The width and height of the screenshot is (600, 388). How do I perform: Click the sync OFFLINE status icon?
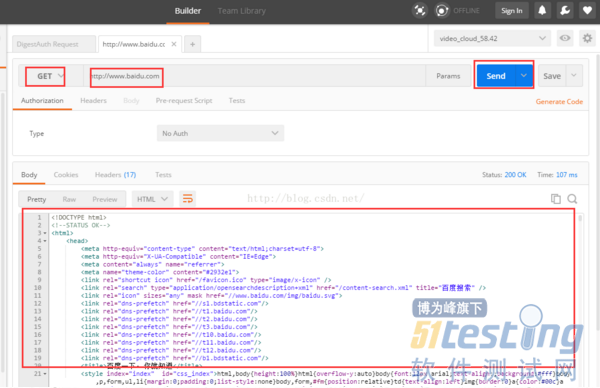click(x=442, y=10)
